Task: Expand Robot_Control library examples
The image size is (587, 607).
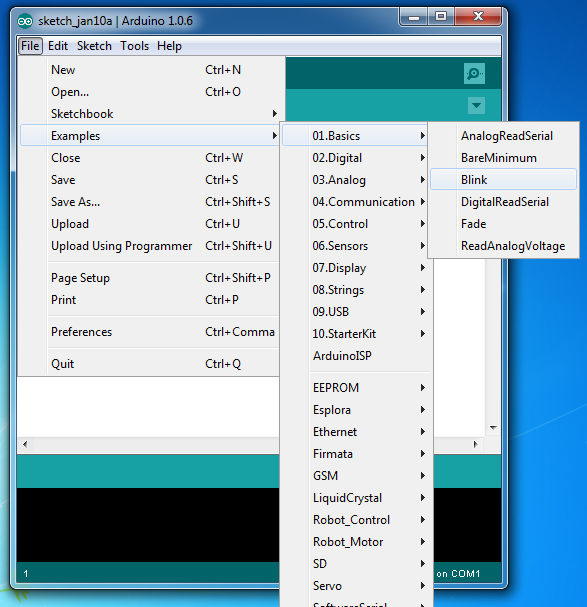Action: coord(355,520)
